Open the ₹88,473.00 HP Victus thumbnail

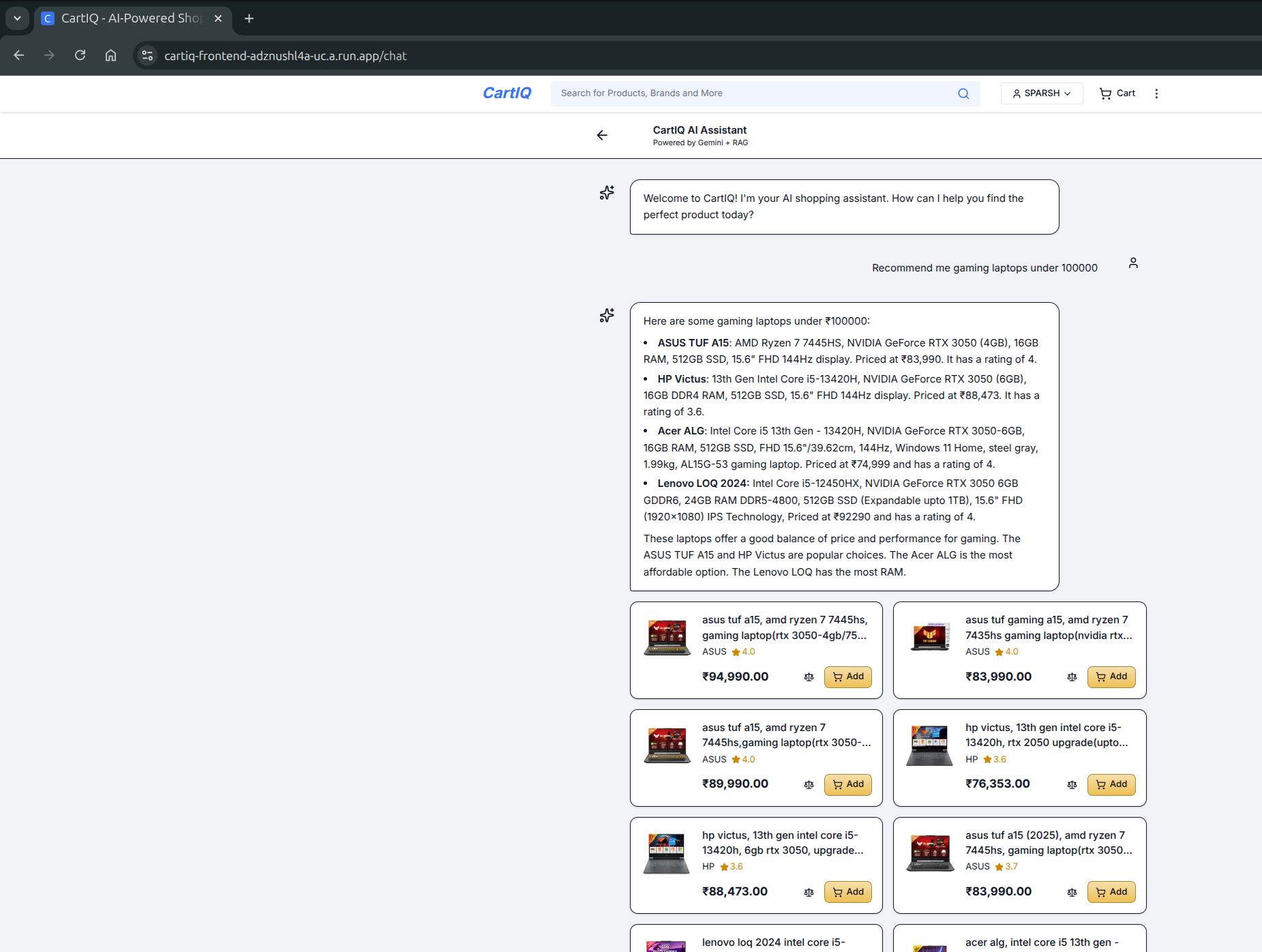[667, 853]
